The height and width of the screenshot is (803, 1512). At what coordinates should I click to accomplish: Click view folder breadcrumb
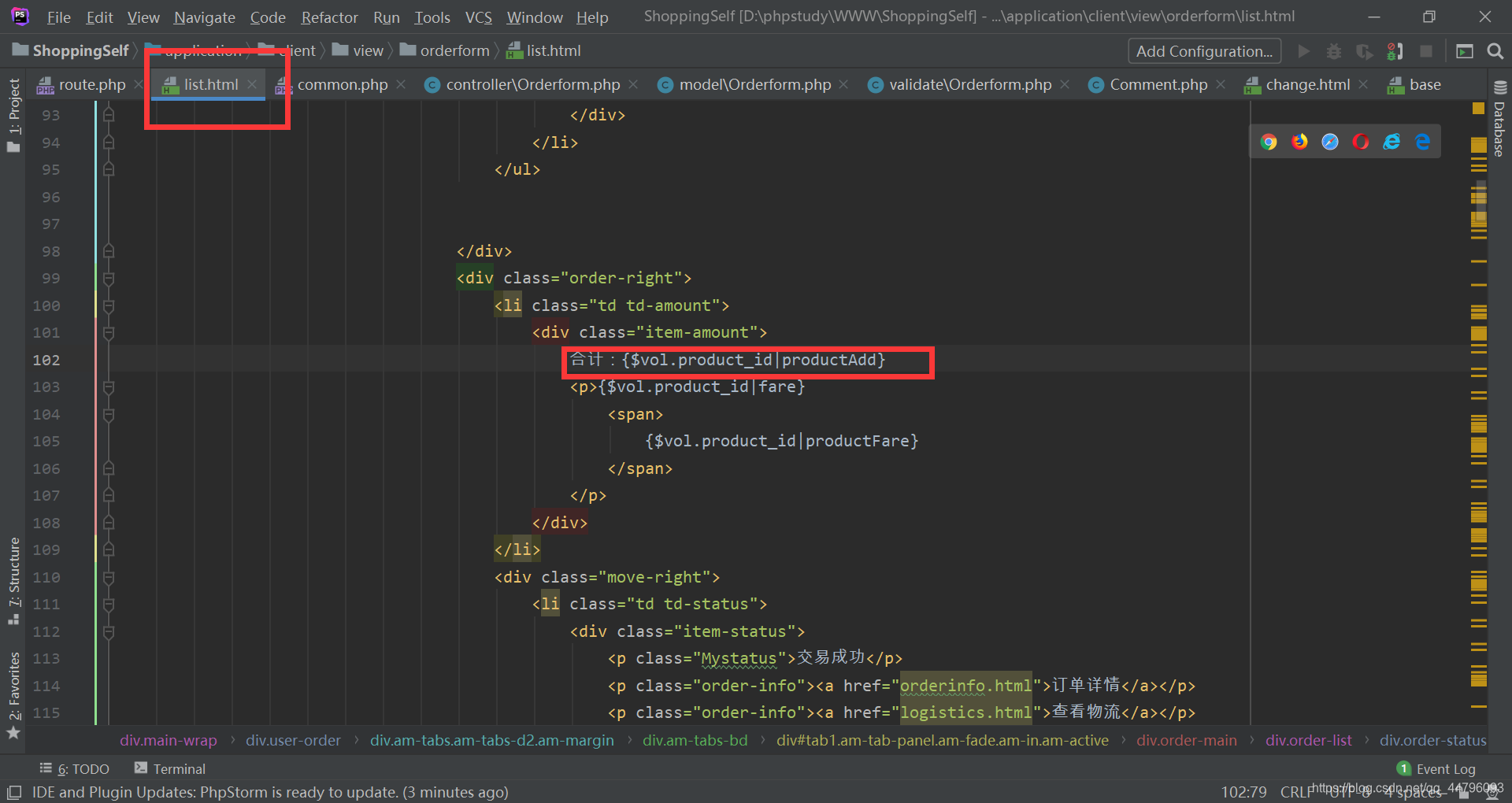[x=358, y=51]
